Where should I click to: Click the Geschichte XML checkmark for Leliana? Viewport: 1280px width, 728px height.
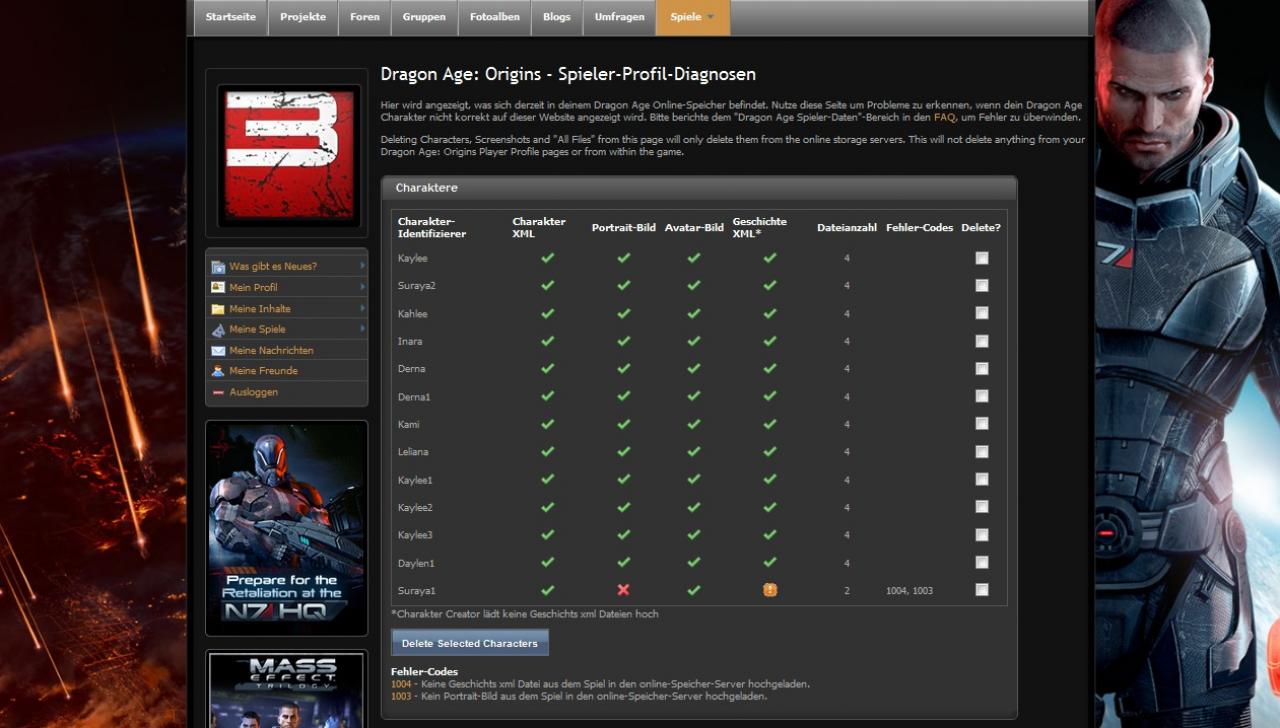tap(770, 451)
